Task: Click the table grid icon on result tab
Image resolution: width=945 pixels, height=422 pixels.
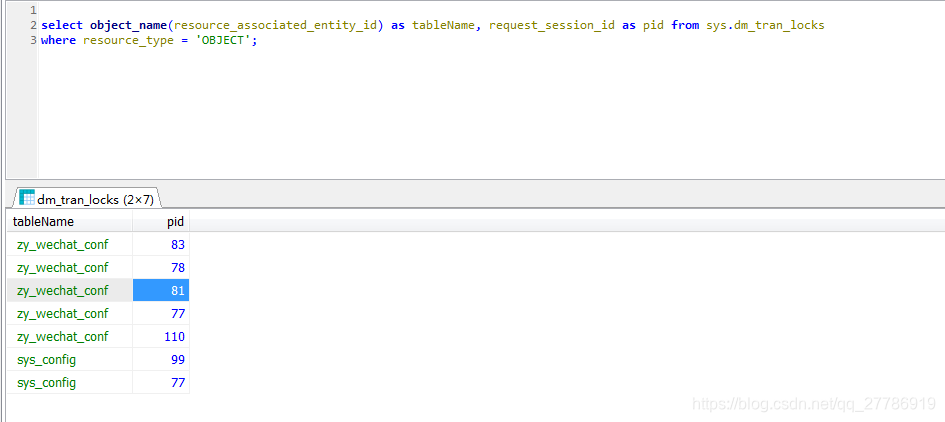Action: point(27,197)
